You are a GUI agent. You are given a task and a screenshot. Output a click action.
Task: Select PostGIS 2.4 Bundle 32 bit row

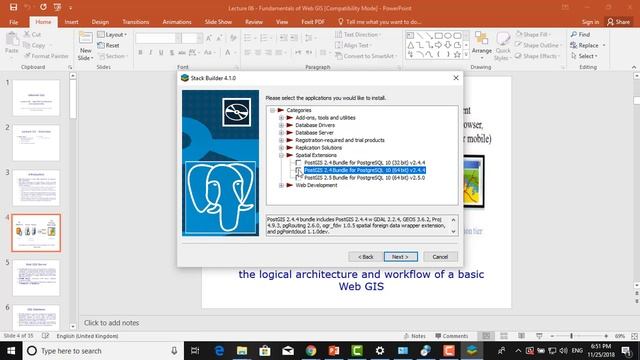(x=364, y=162)
